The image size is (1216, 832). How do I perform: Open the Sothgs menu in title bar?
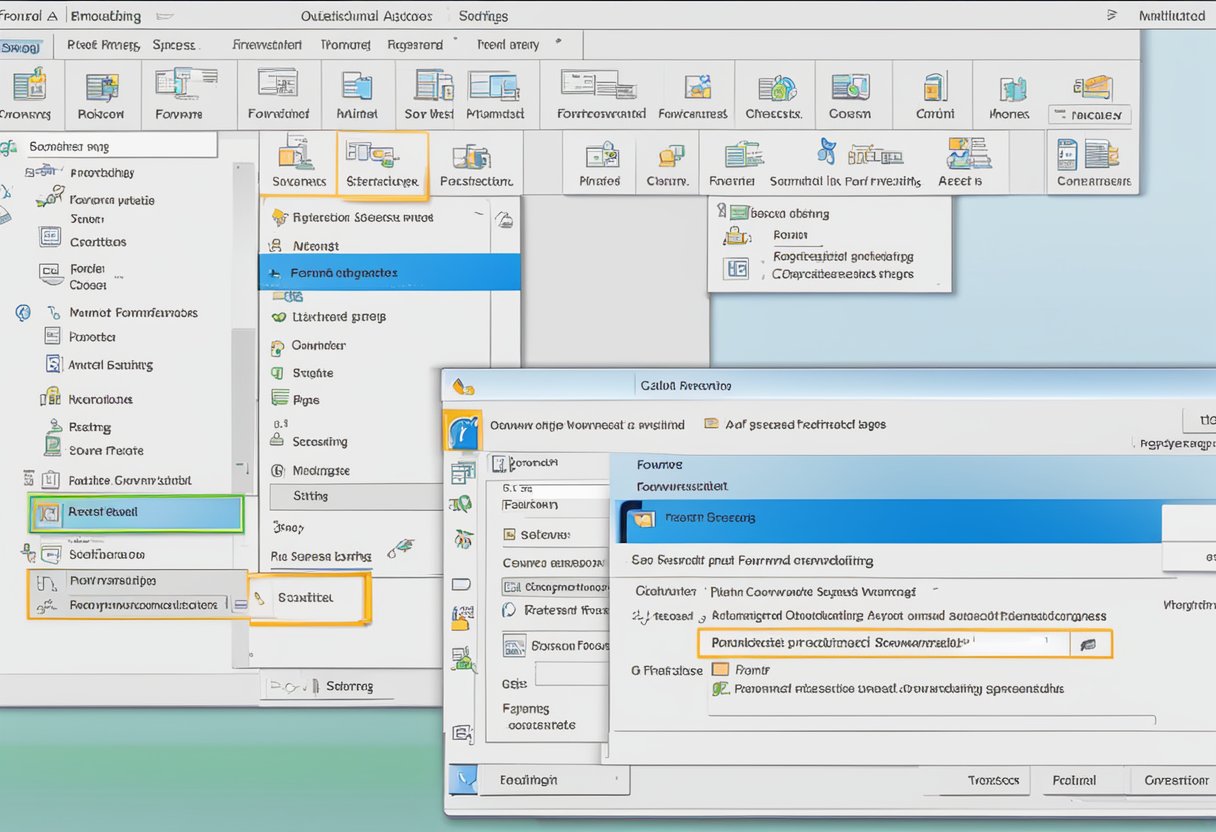click(483, 16)
